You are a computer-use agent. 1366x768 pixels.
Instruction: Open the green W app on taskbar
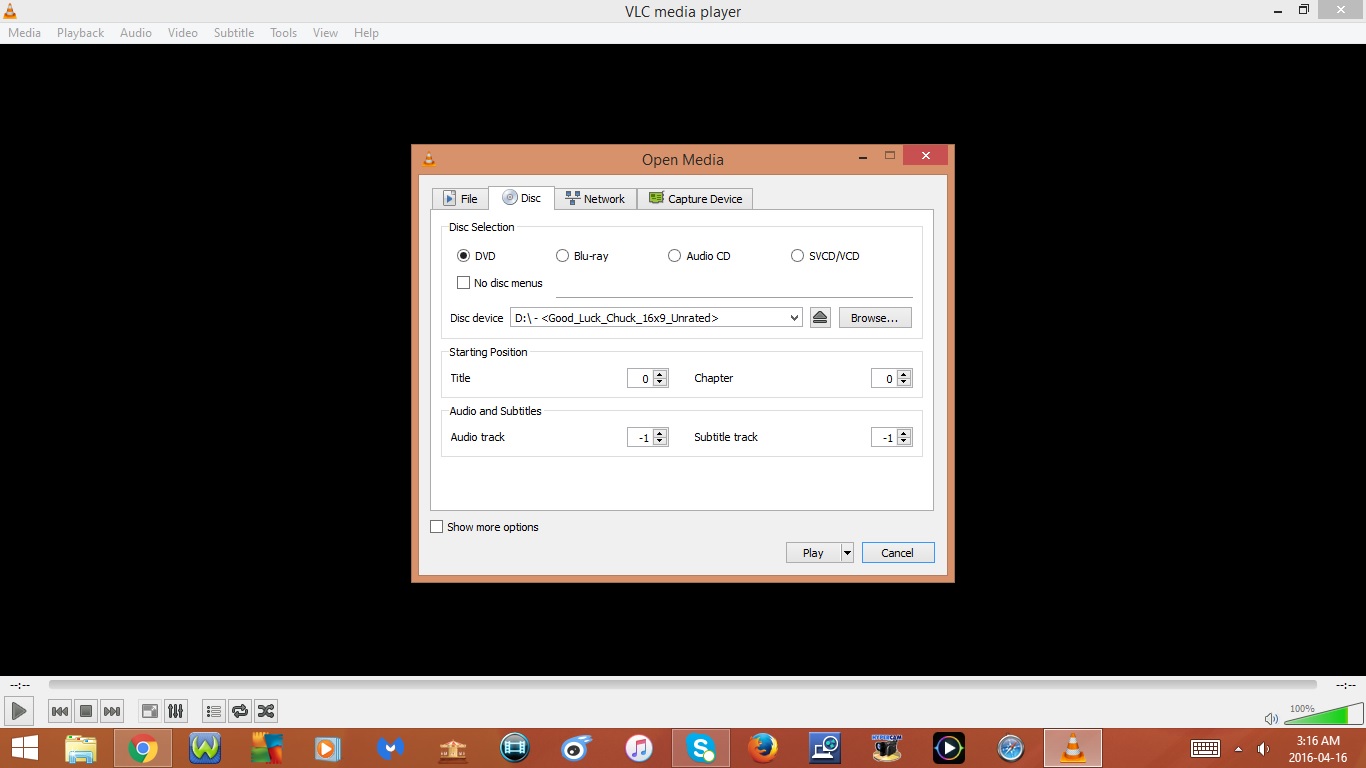pos(205,748)
